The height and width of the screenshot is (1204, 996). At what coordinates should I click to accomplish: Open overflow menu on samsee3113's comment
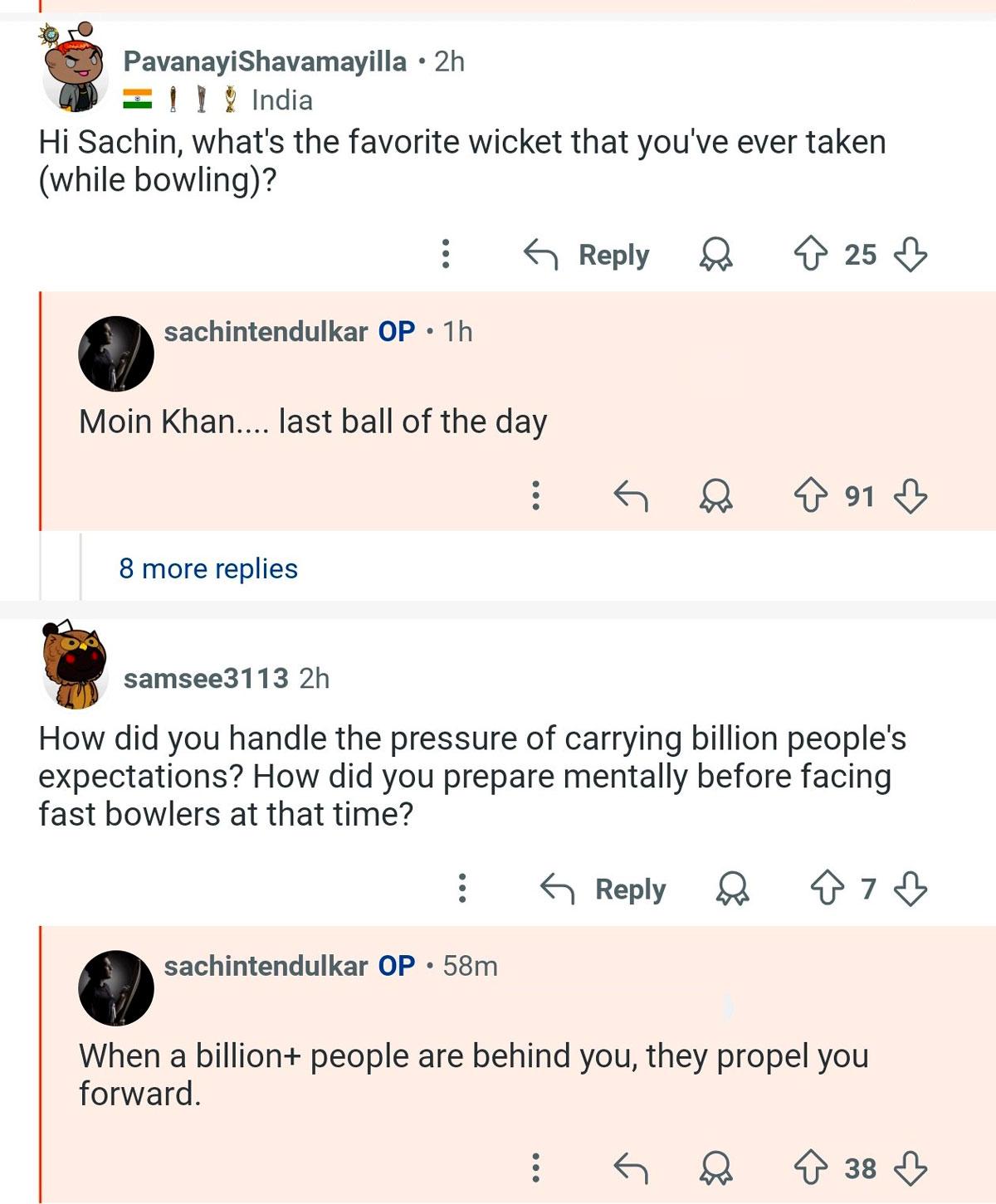(x=462, y=889)
